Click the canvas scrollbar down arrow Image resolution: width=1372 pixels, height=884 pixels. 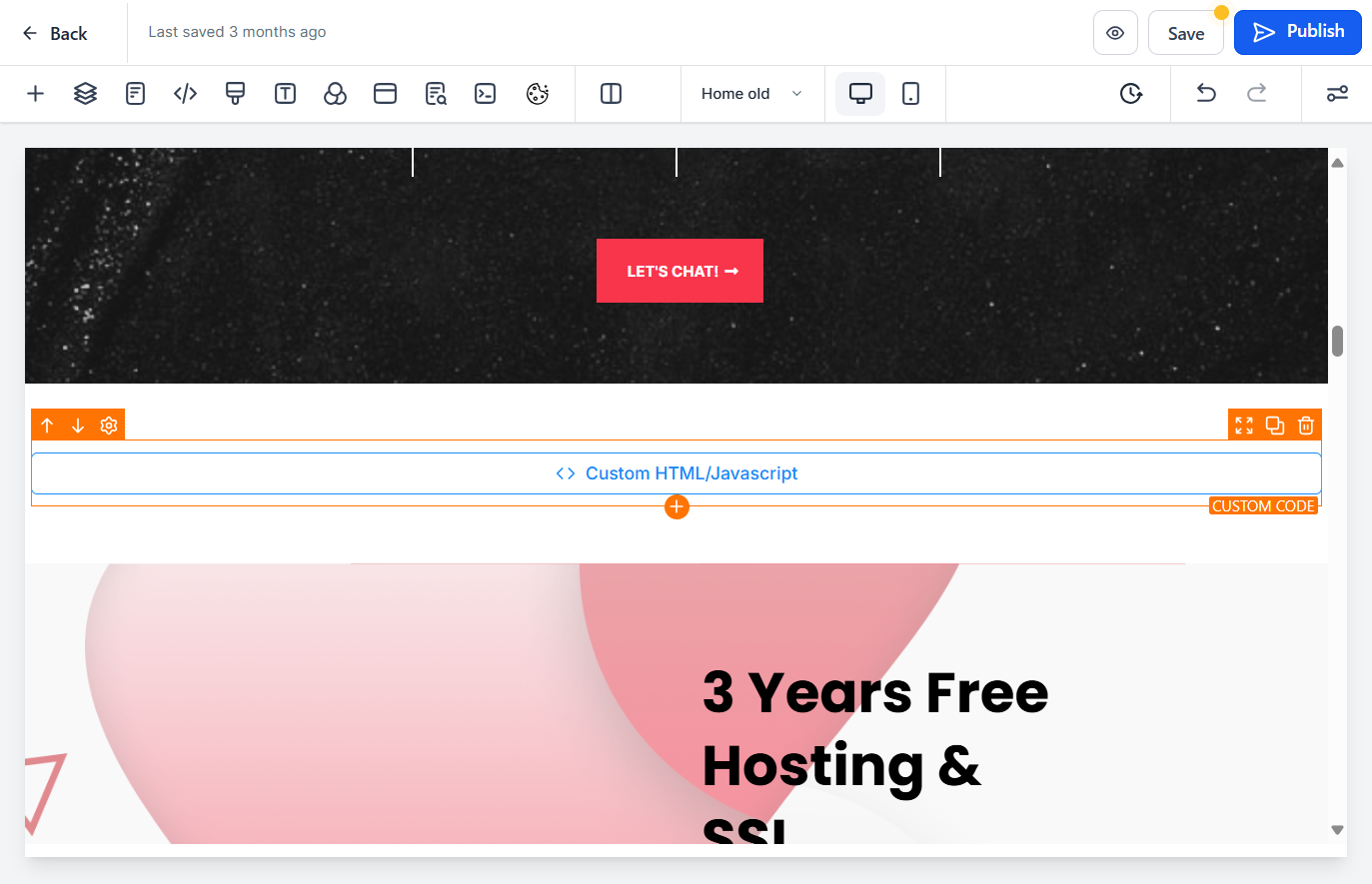[x=1337, y=830]
